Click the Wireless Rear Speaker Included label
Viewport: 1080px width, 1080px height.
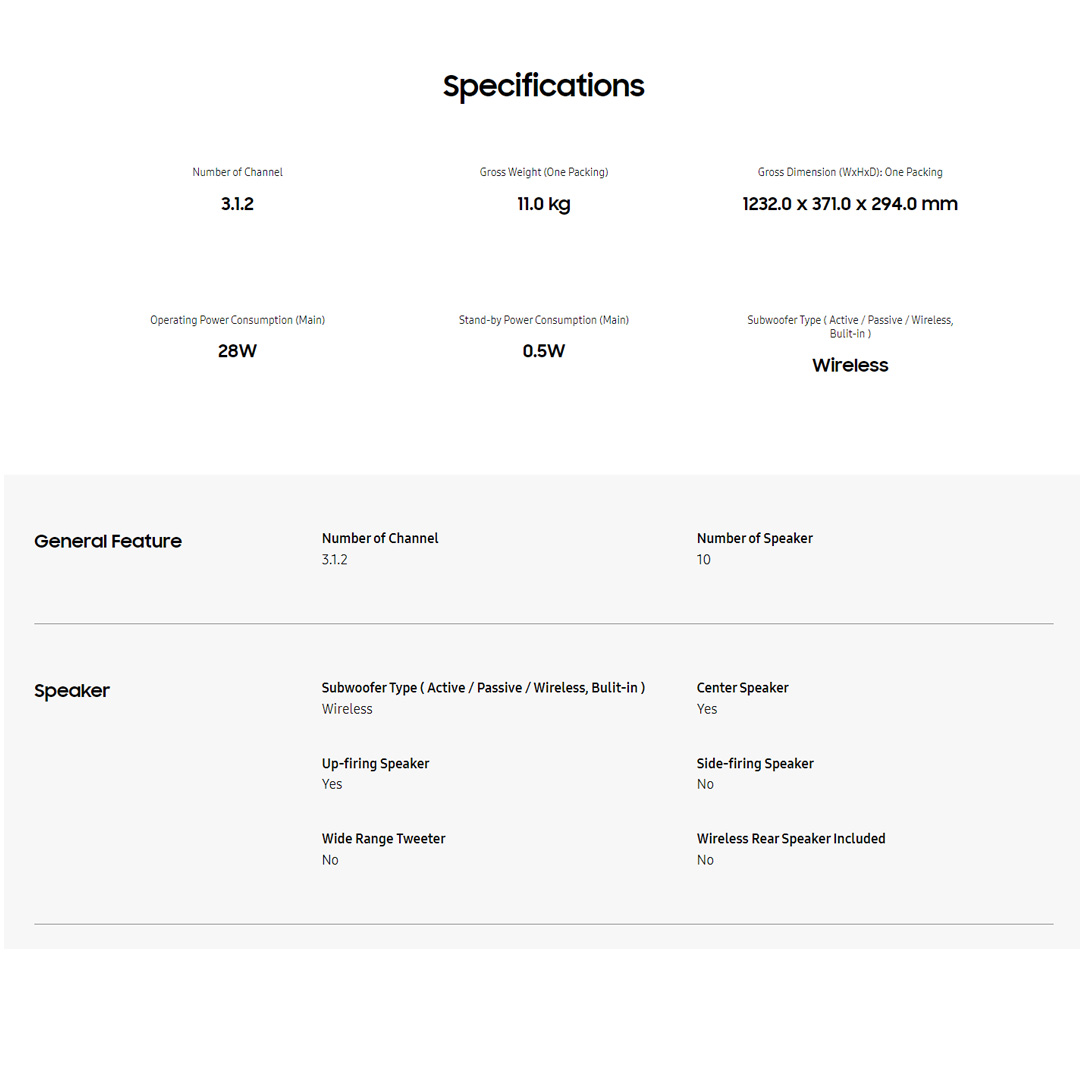pos(791,839)
